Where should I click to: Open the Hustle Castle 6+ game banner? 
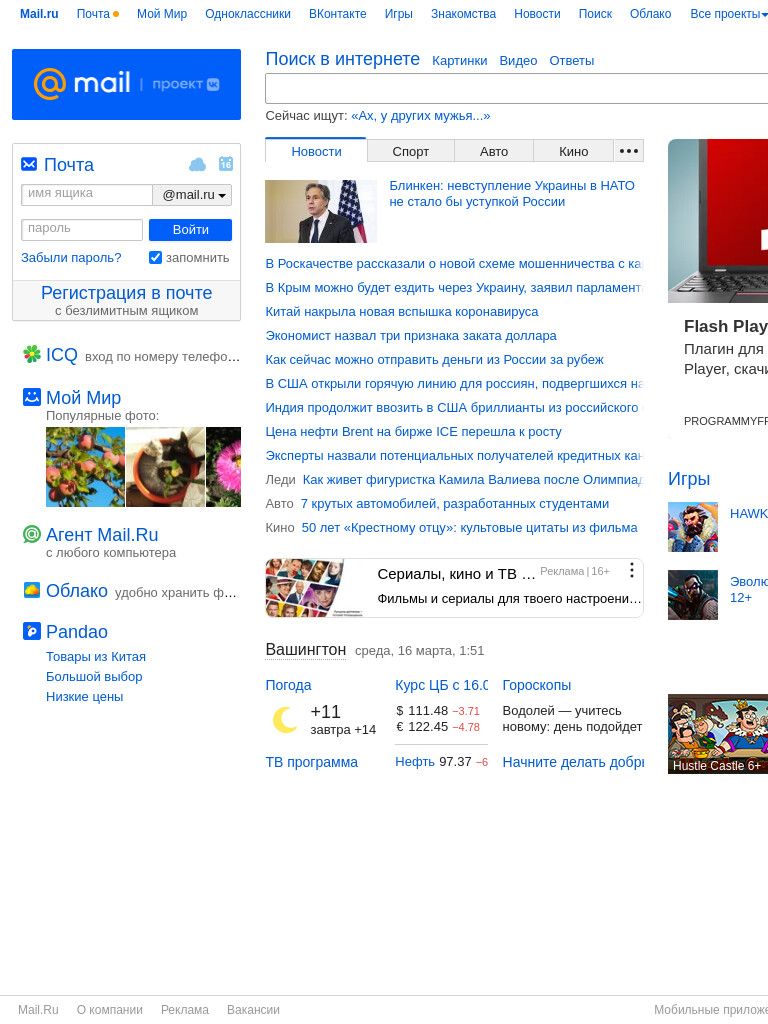[x=718, y=734]
